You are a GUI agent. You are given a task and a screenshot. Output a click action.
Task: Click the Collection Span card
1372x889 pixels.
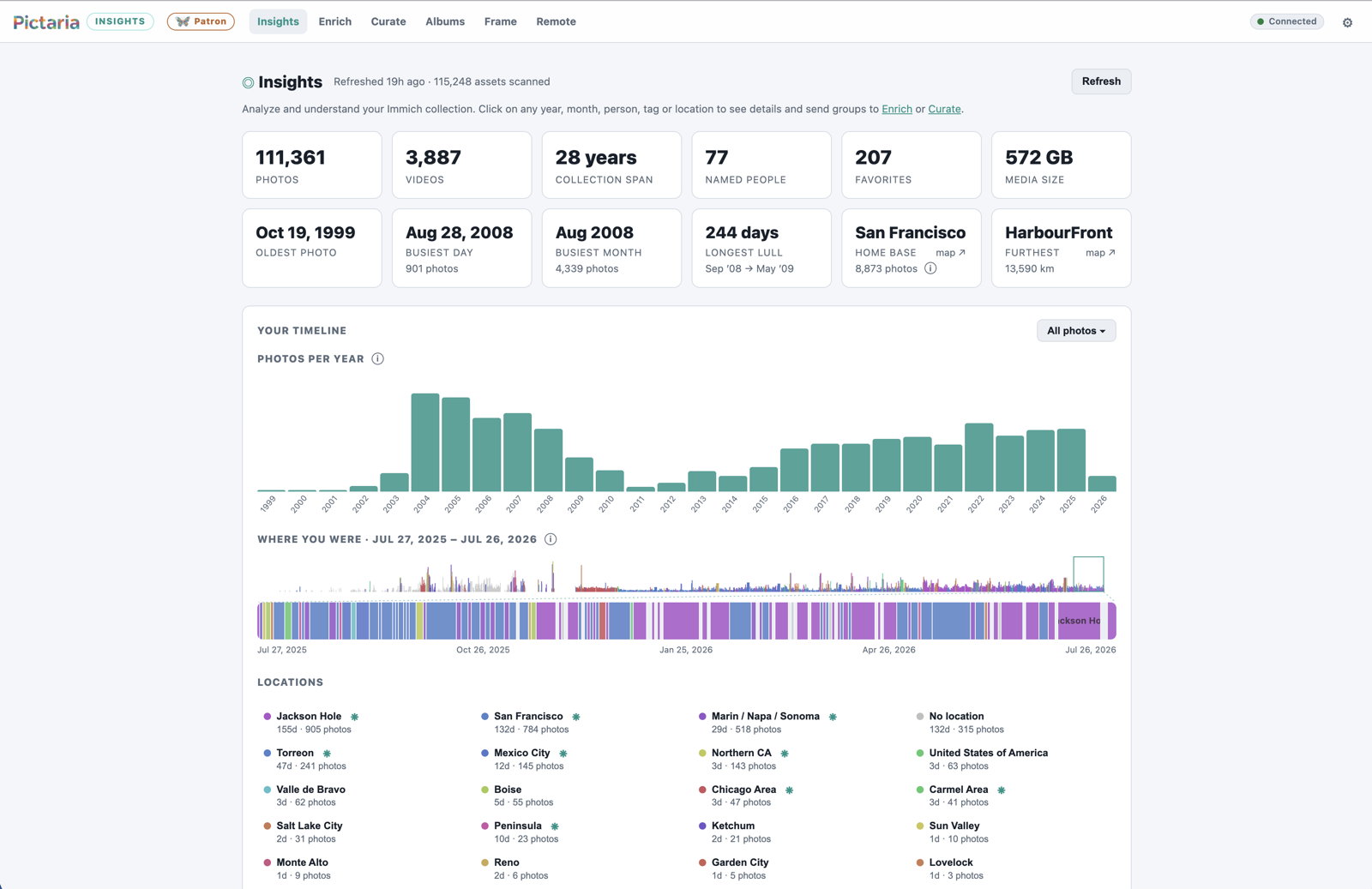click(612, 165)
